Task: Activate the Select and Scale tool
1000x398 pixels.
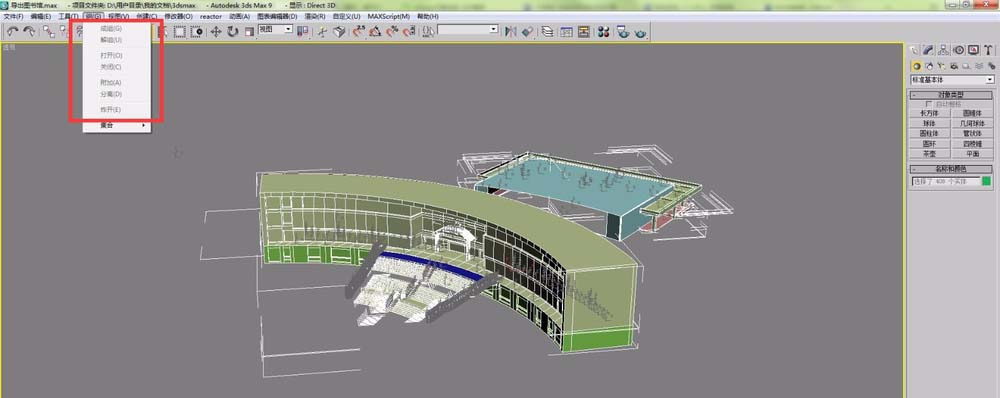Action: click(249, 31)
